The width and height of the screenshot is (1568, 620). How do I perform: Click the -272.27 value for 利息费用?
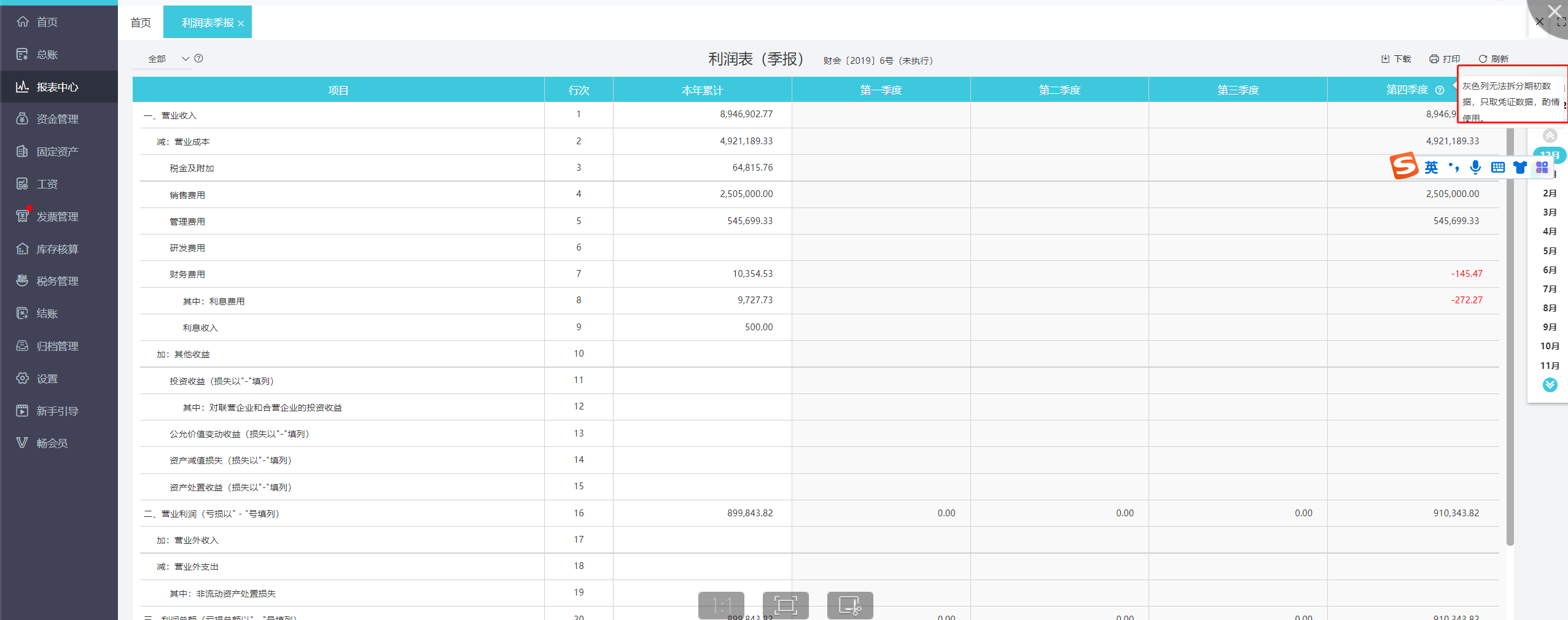coord(1467,300)
